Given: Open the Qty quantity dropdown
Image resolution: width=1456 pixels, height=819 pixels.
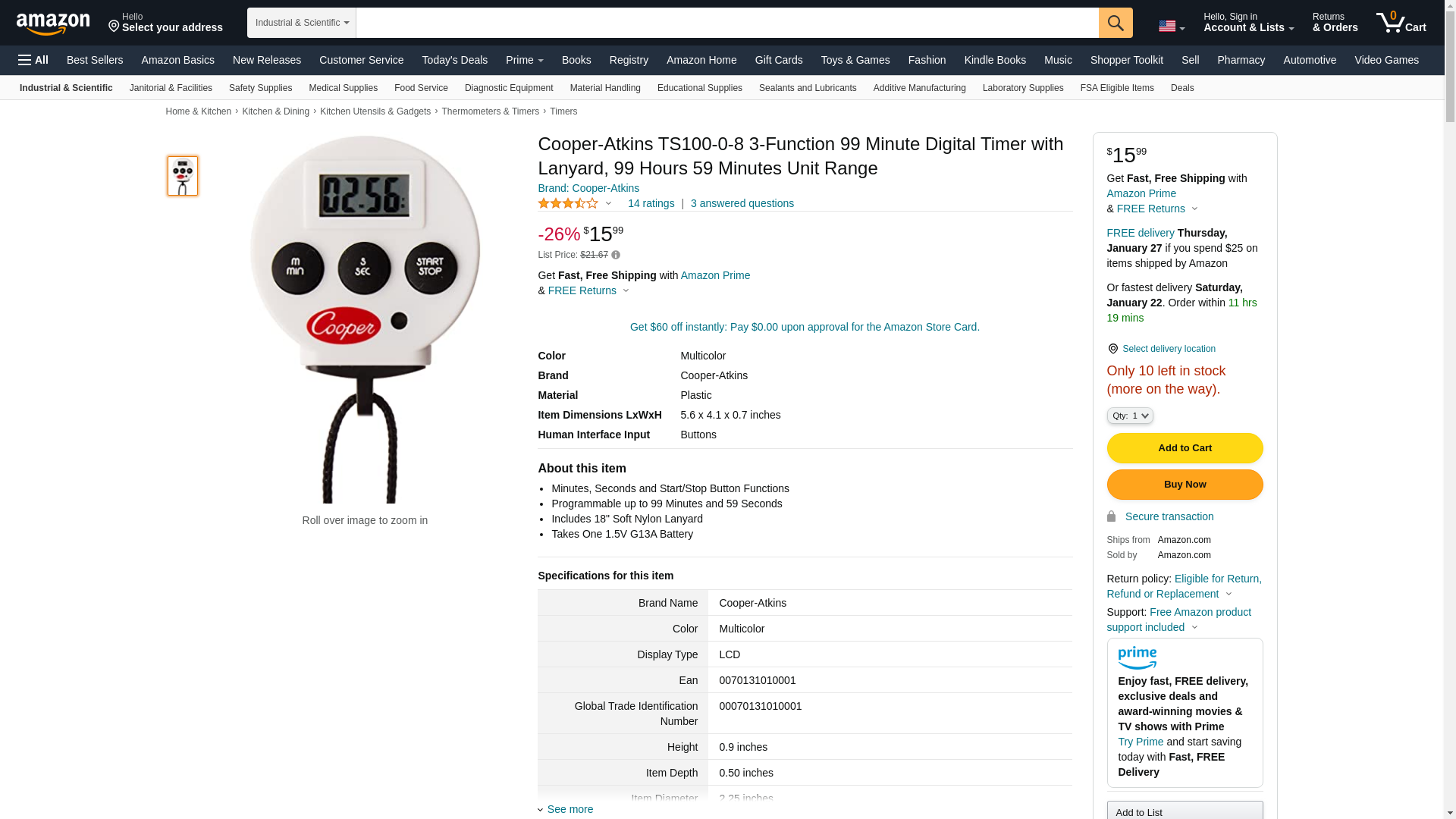Looking at the screenshot, I should click(1129, 416).
